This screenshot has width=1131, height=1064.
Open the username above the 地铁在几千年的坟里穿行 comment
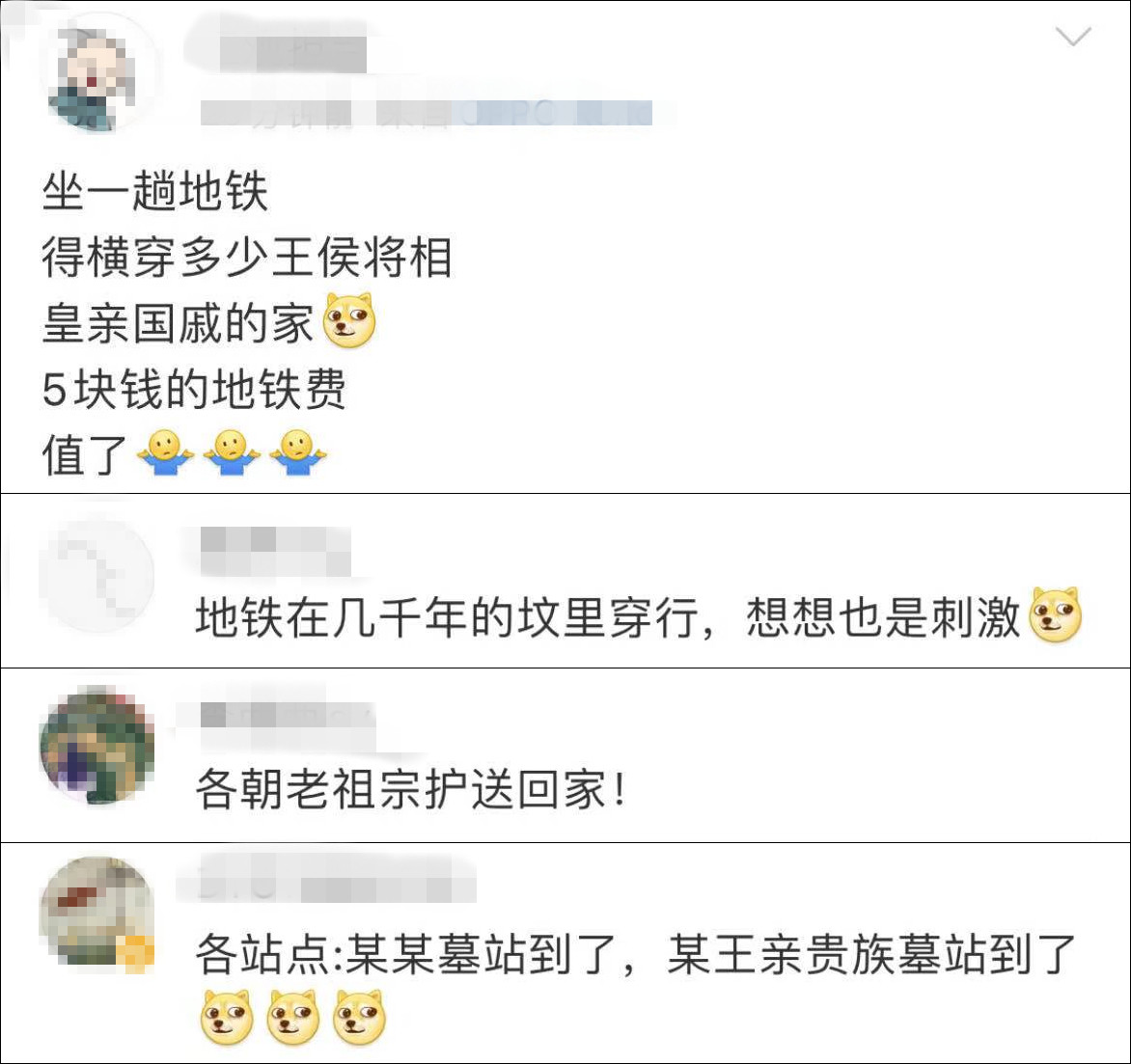[275, 552]
